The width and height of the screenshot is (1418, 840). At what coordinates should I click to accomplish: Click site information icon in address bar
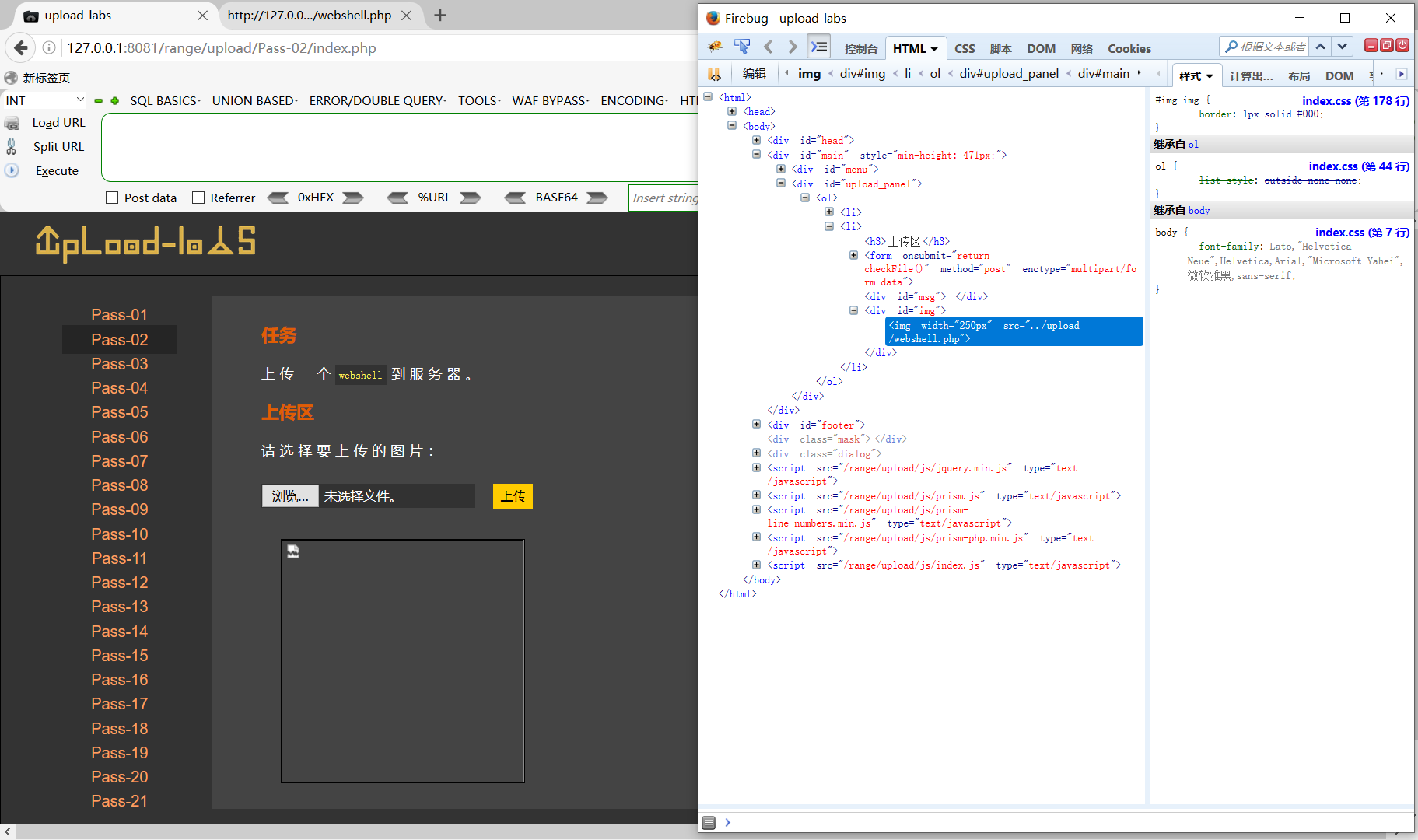(49, 48)
